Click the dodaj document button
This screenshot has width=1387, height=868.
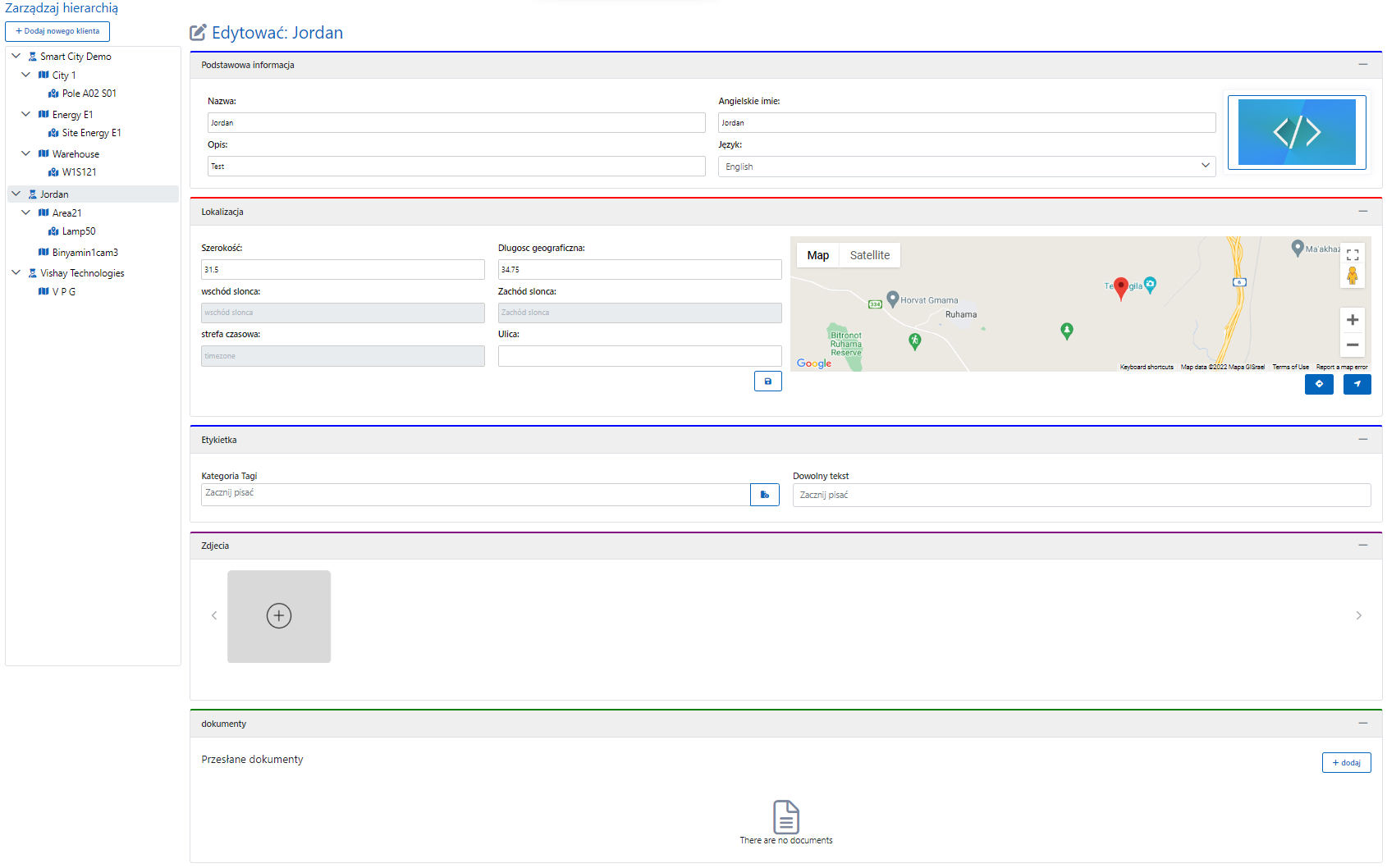[1346, 763]
